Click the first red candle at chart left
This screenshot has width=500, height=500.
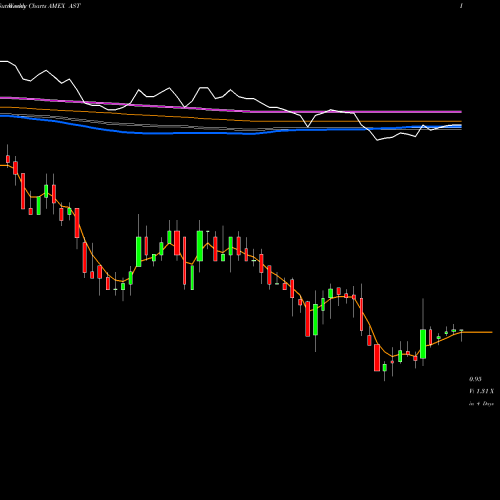click(8, 159)
